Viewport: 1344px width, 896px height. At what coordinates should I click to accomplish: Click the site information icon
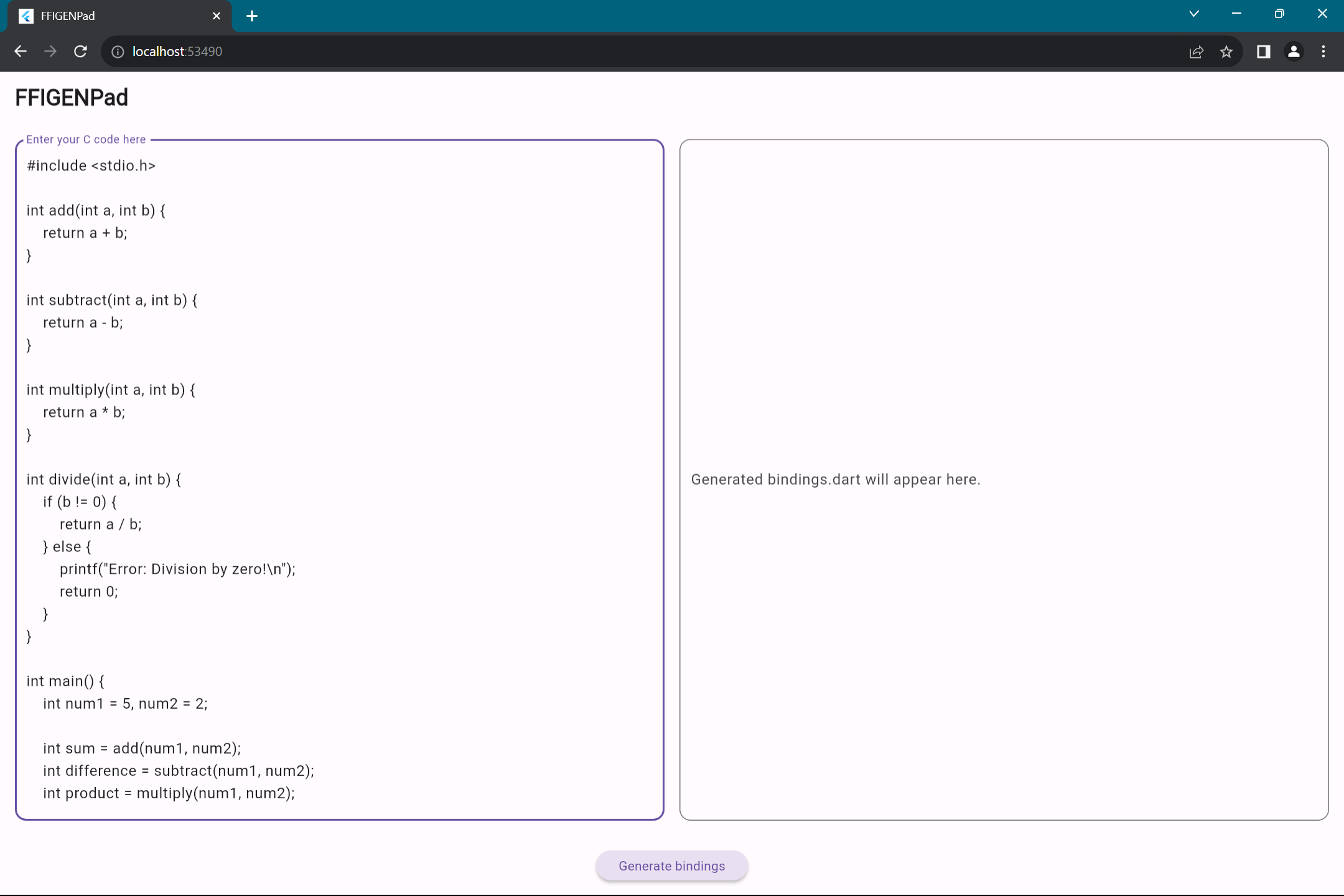tap(117, 52)
